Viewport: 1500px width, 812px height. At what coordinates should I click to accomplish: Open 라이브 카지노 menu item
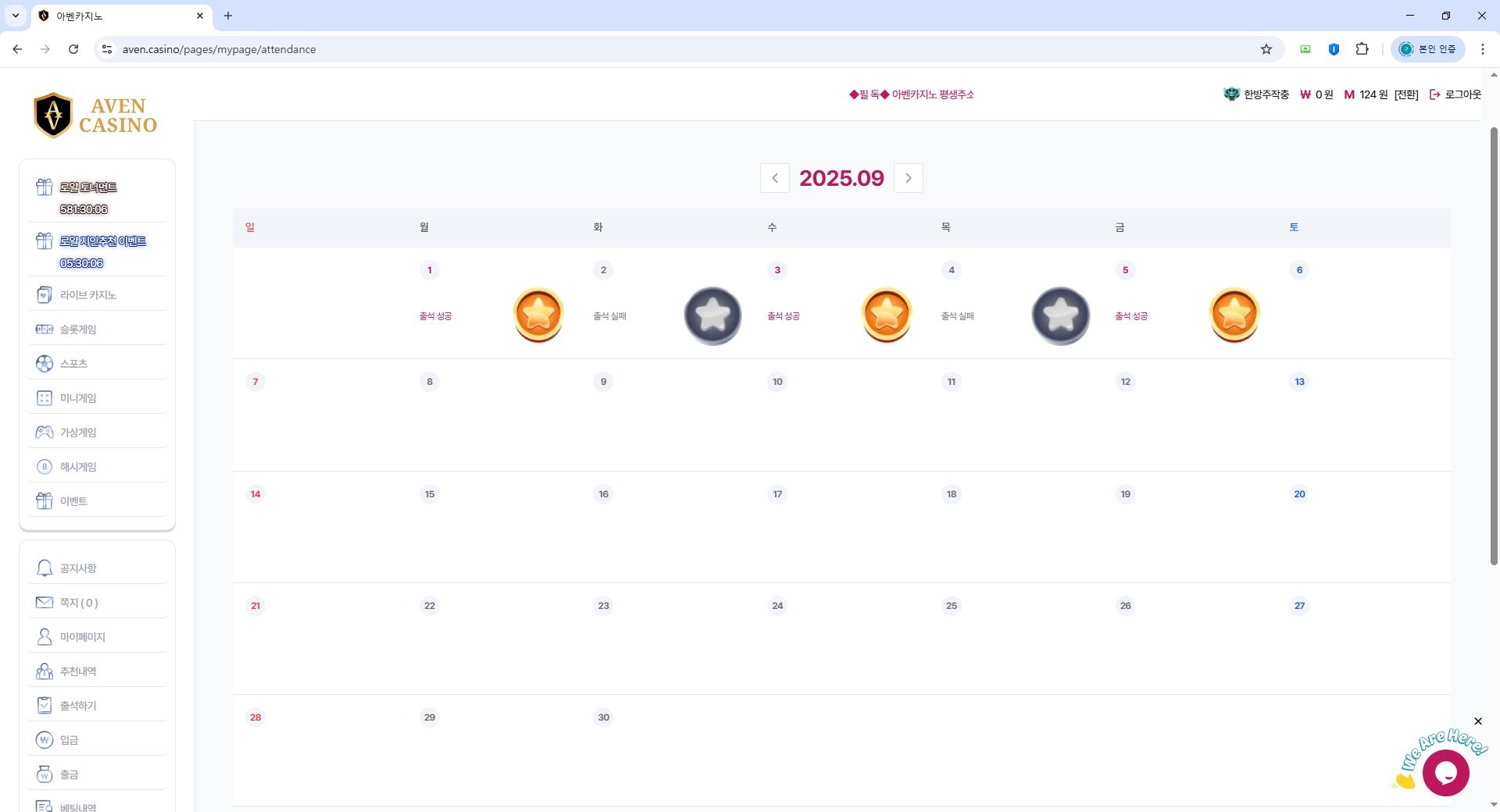(x=88, y=295)
